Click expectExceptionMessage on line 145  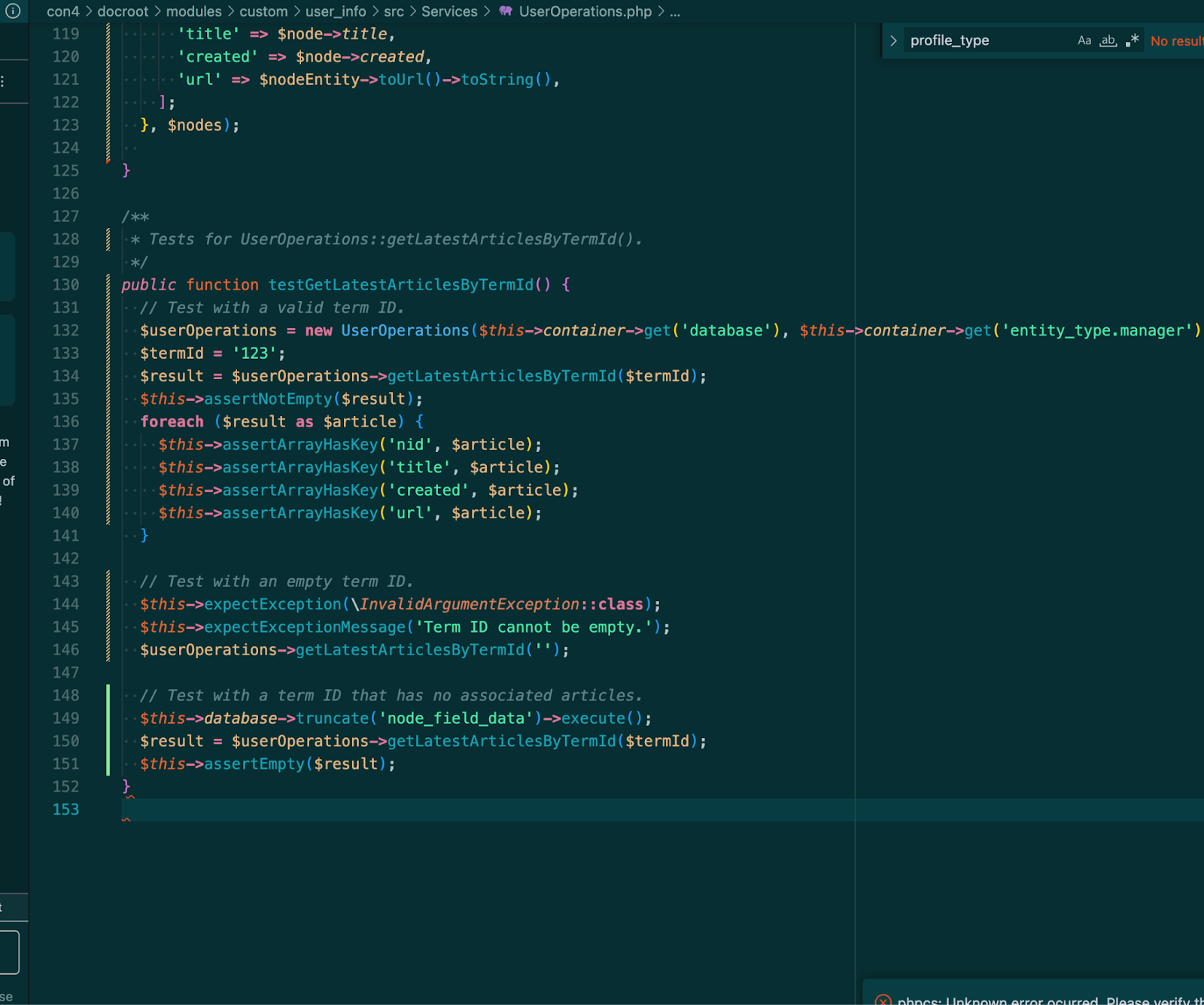[305, 627]
